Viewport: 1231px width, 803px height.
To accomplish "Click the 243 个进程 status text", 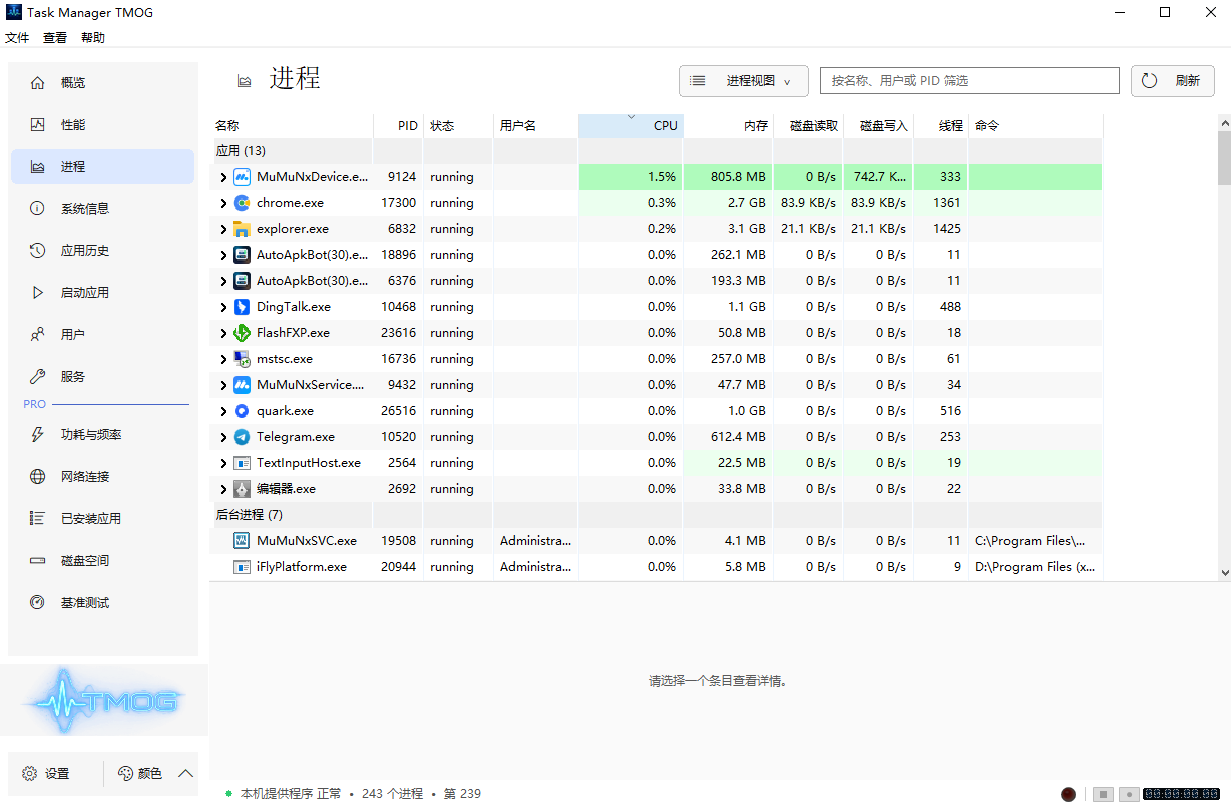I will tap(394, 794).
